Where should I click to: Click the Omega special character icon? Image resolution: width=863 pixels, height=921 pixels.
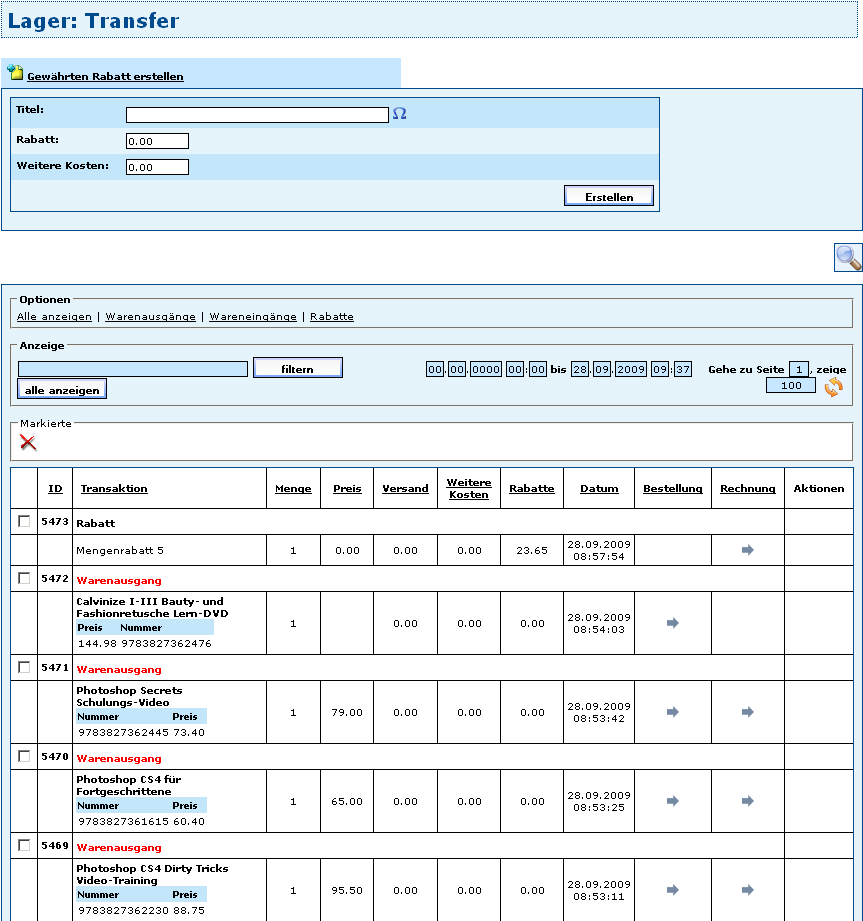(x=399, y=114)
